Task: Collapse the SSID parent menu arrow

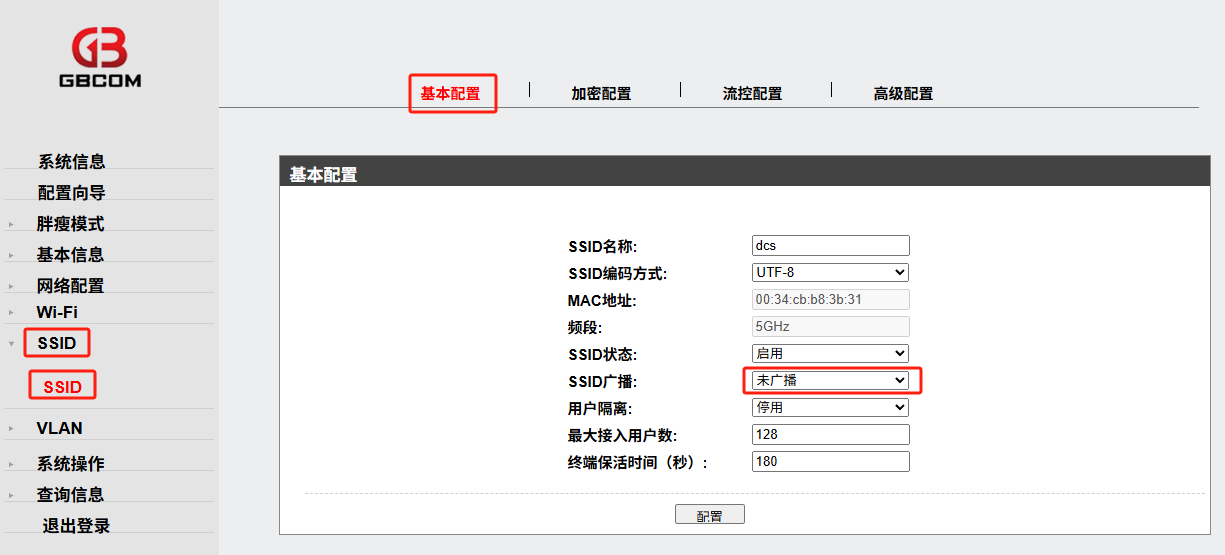Action: [x=11, y=344]
